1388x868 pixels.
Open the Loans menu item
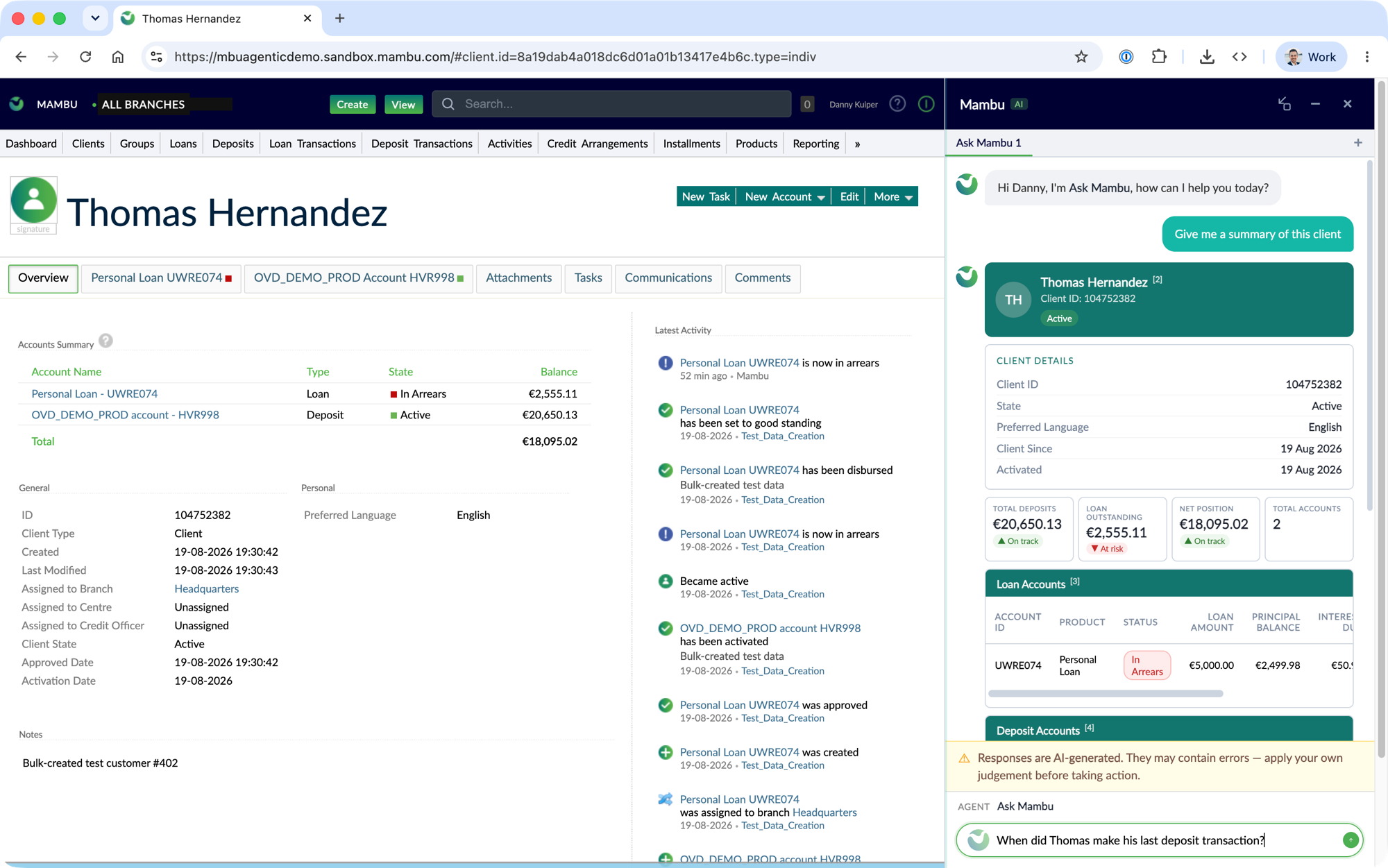click(183, 144)
